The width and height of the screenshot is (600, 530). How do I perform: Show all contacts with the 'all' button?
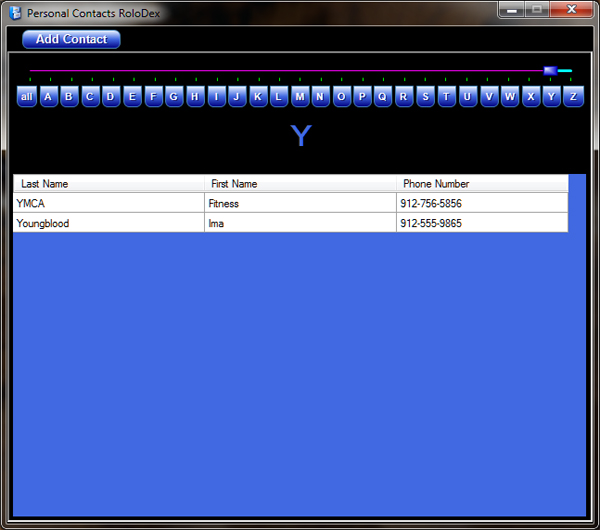[27, 96]
